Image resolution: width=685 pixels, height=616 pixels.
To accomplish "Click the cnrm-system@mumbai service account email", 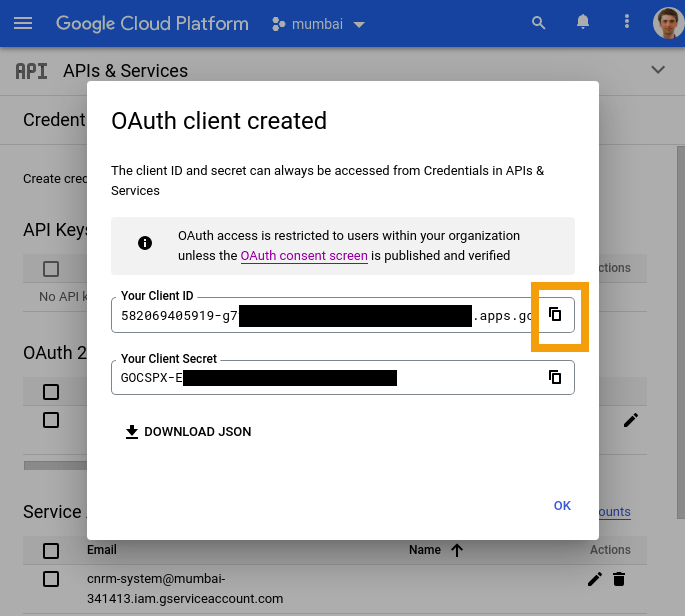I will point(185,588).
